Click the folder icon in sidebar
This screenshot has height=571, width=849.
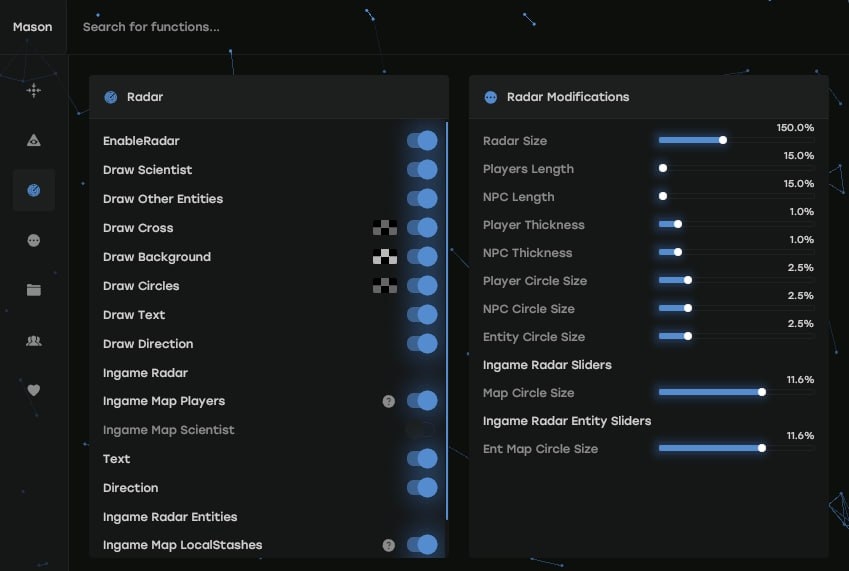click(x=33, y=290)
